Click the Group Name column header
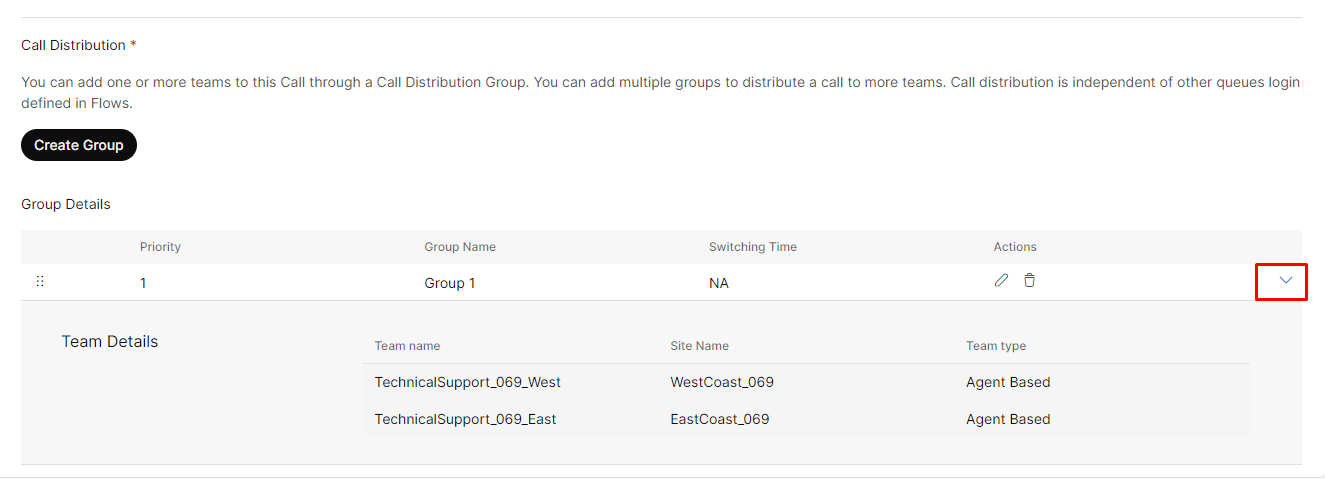Image resolution: width=1325 pixels, height=479 pixels. [x=460, y=247]
